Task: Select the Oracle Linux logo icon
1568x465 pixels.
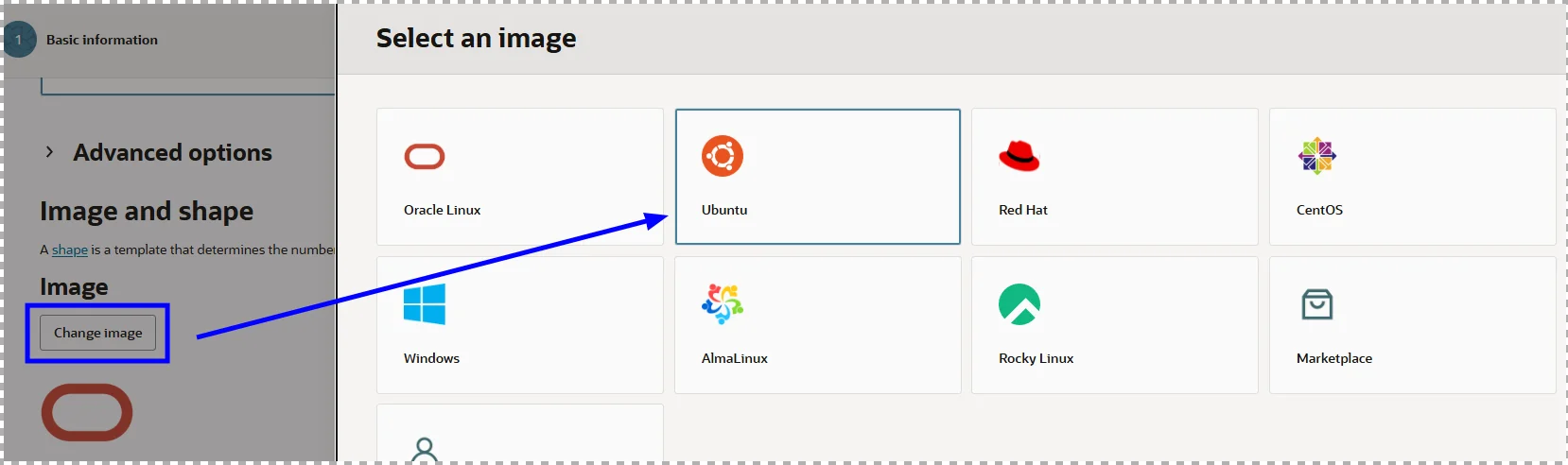Action: click(425, 156)
